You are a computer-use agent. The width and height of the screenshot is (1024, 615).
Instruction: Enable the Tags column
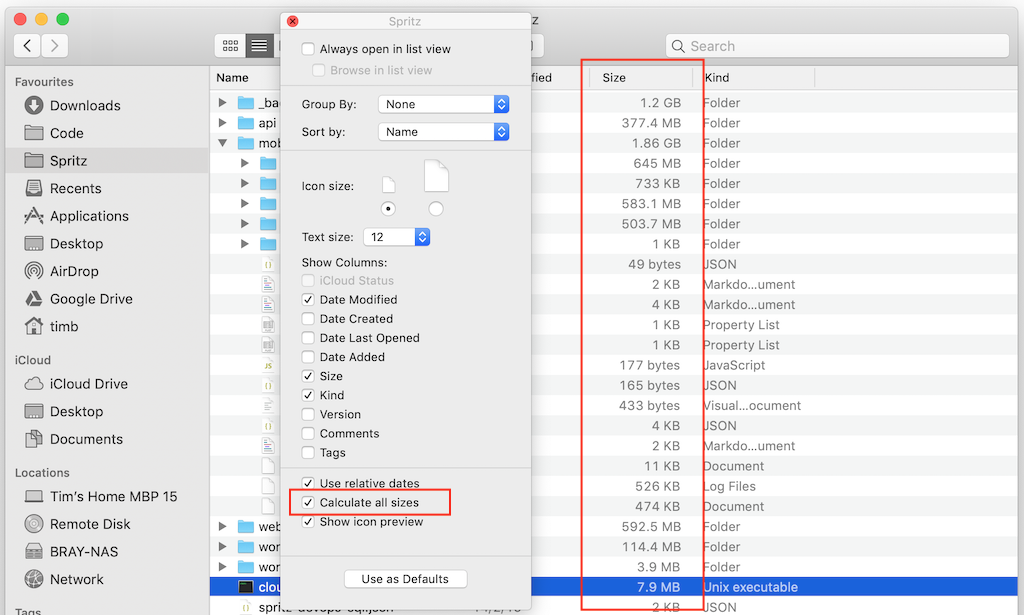[308, 452]
